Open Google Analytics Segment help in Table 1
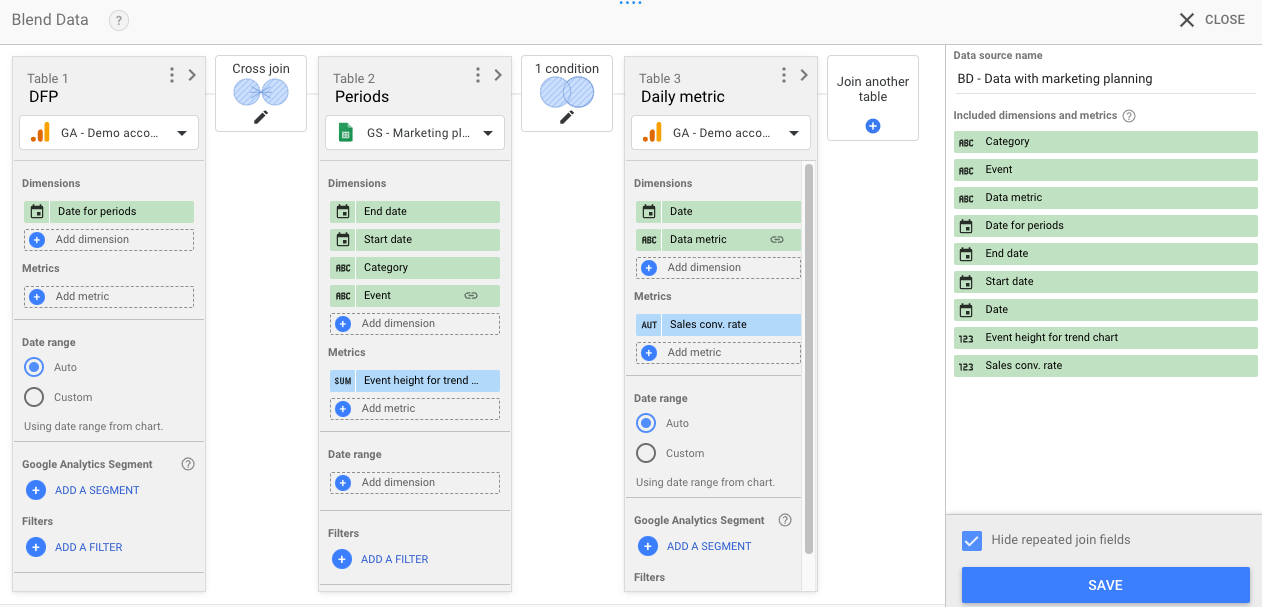 (188, 464)
